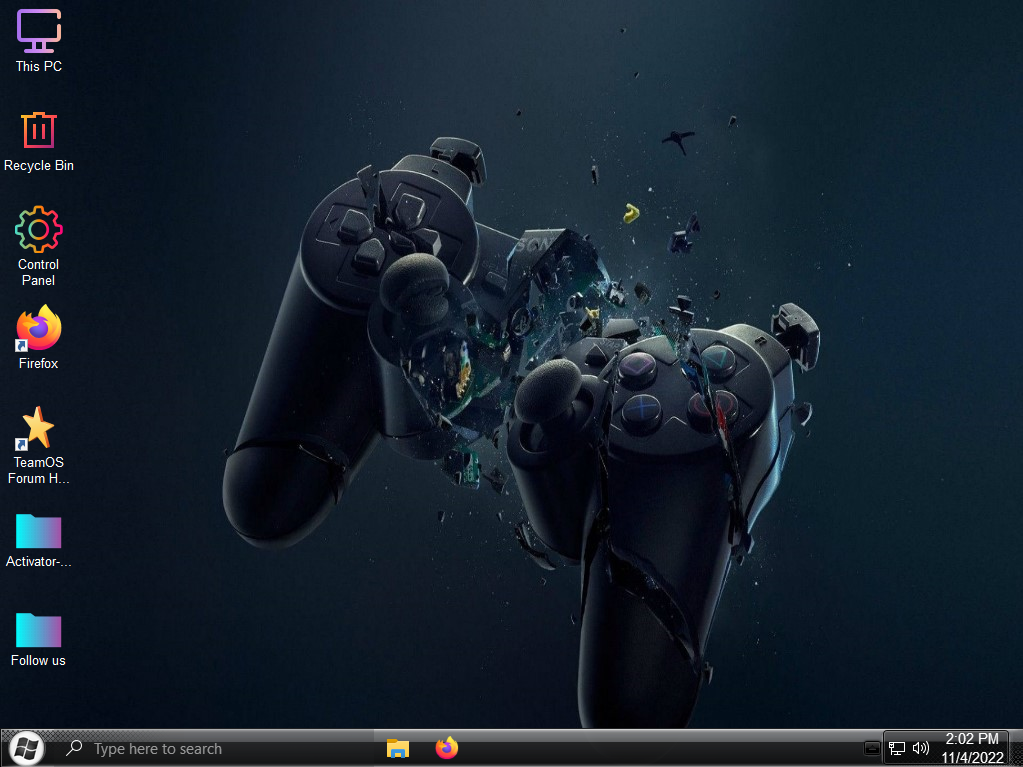Launch Firefox from the taskbar
This screenshot has width=1023, height=767.
click(x=447, y=747)
